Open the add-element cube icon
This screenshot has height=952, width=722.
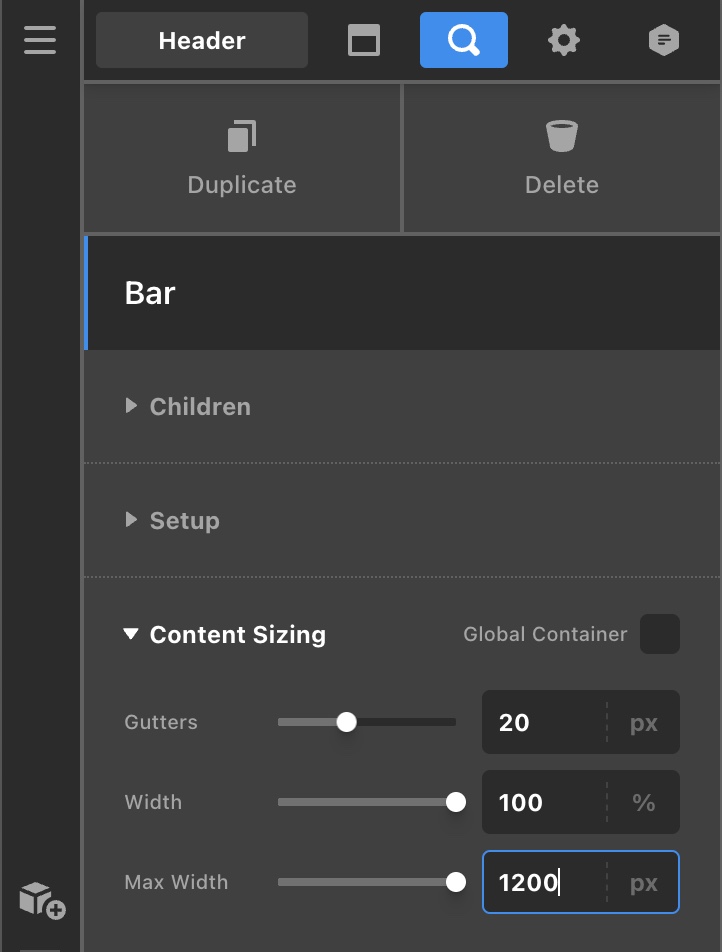43,900
